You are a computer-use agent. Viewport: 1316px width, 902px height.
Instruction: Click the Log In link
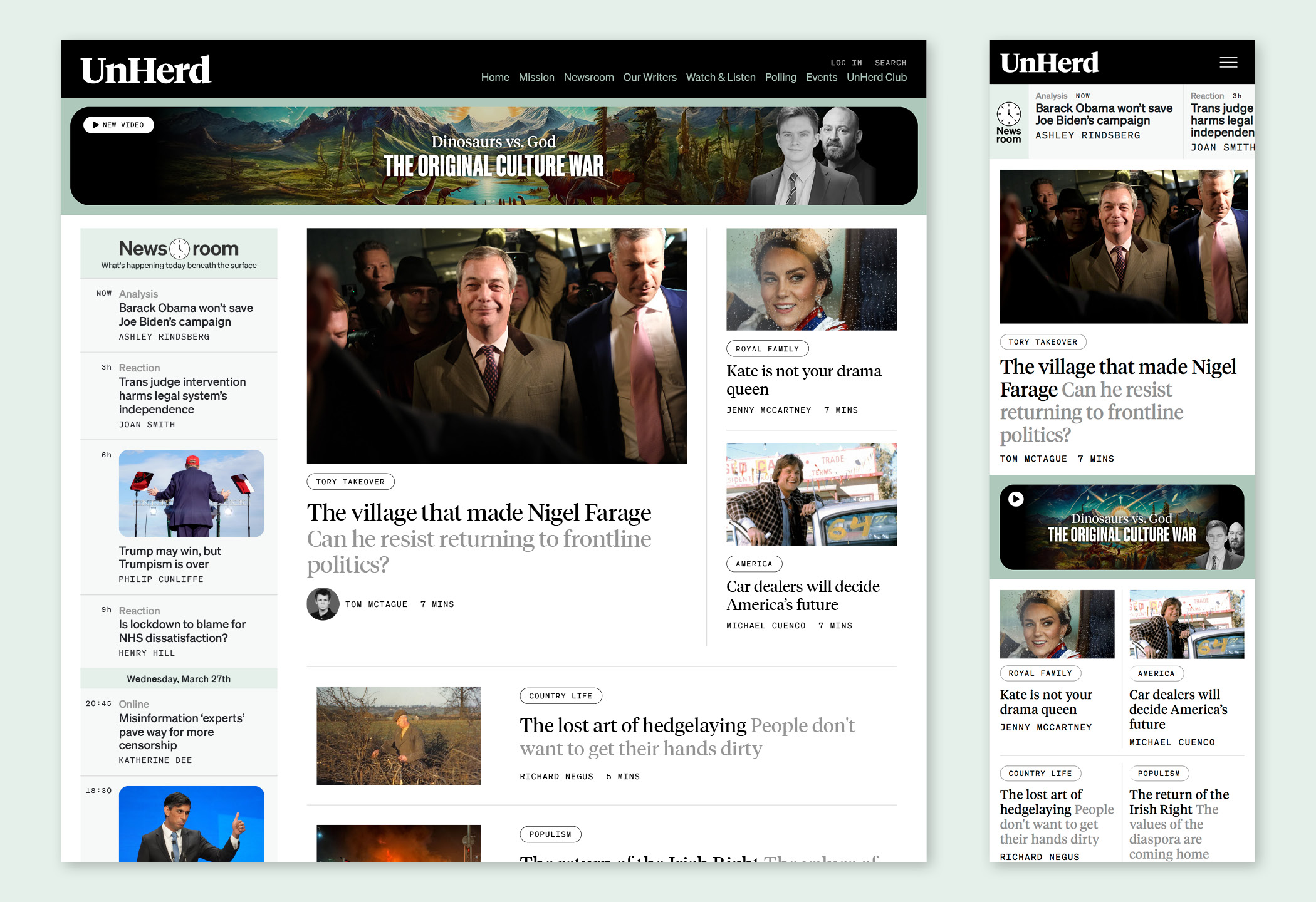[846, 63]
